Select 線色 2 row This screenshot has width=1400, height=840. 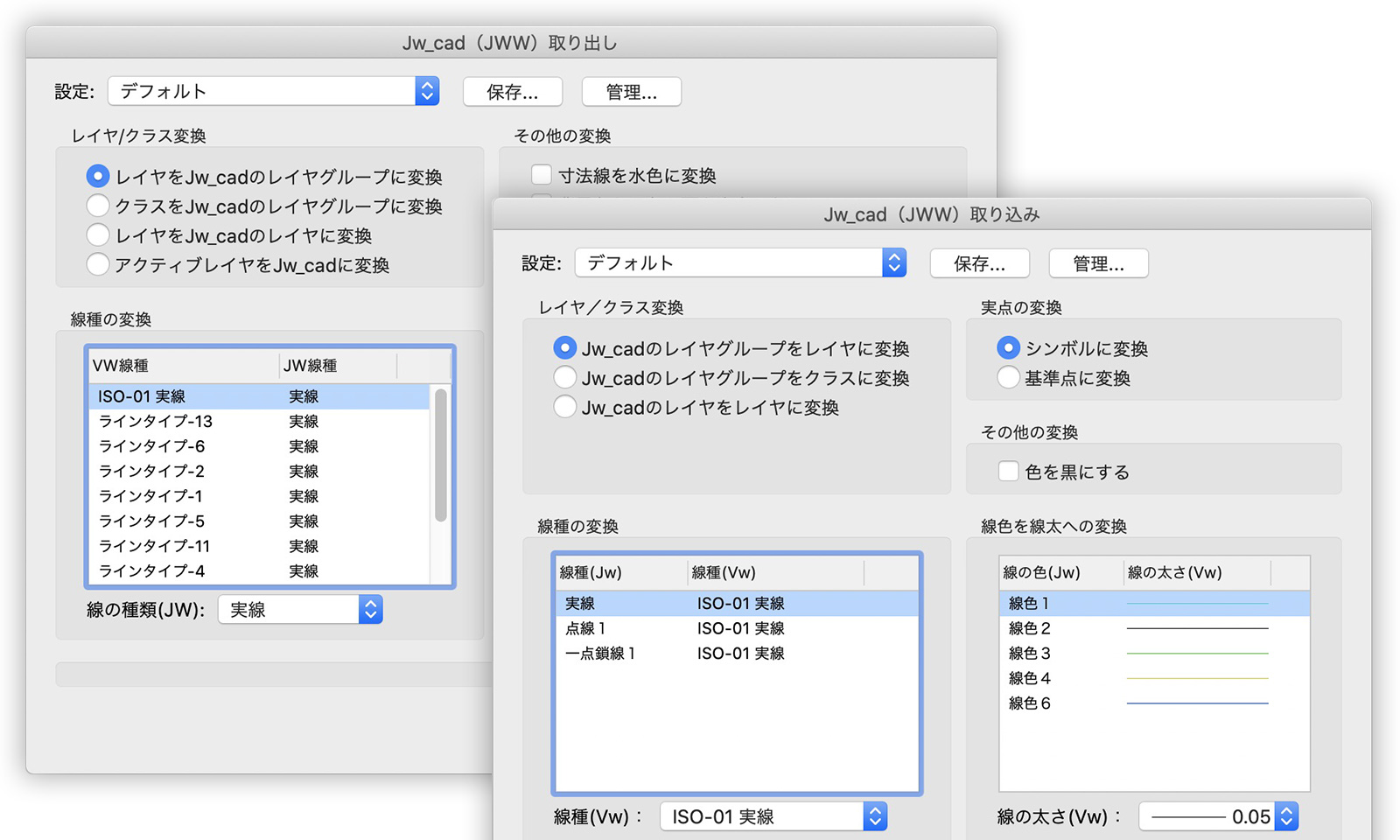point(1154,628)
